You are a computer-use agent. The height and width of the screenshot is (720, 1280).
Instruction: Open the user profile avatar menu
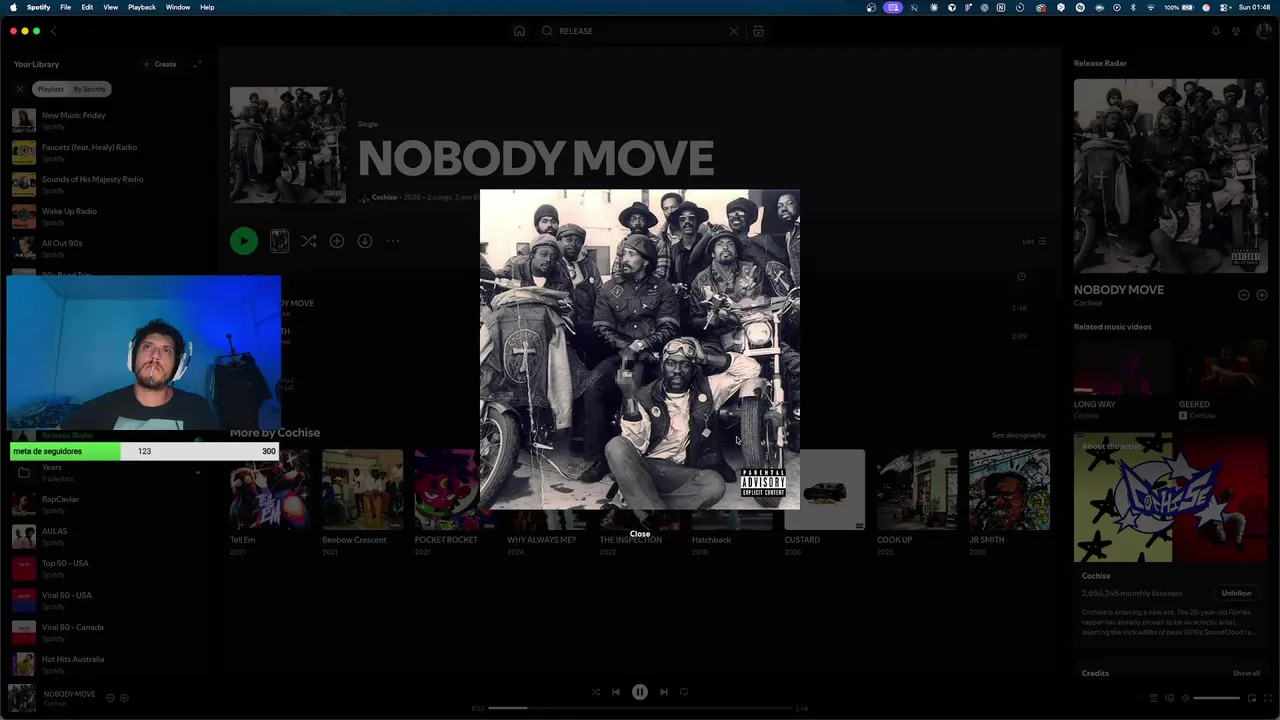[x=1263, y=31]
